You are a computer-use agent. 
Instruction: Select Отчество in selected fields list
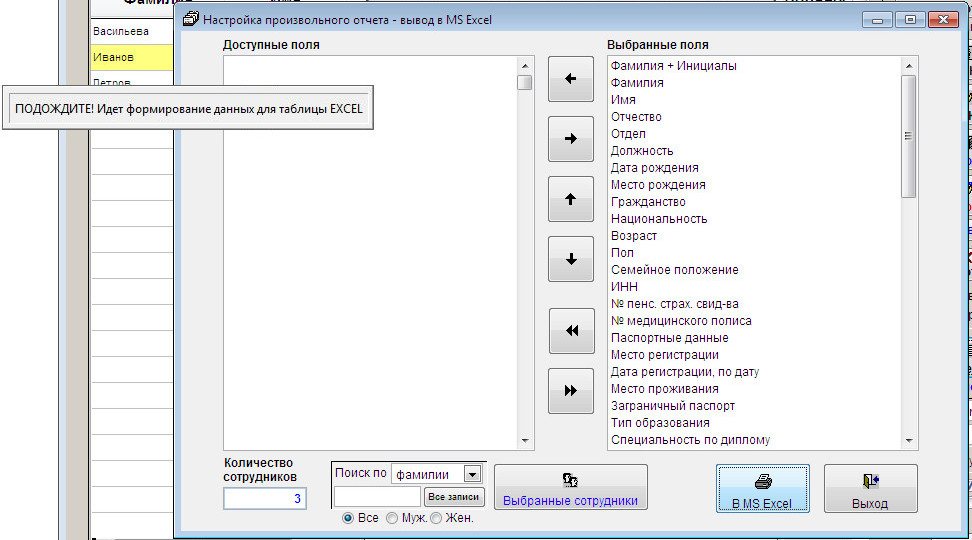[x=636, y=117]
